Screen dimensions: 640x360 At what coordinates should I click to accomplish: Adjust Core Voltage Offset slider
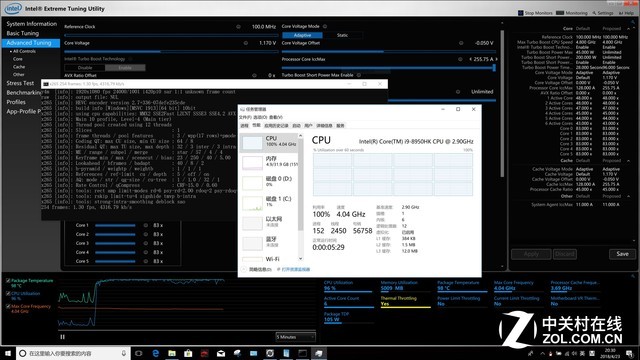389,52
